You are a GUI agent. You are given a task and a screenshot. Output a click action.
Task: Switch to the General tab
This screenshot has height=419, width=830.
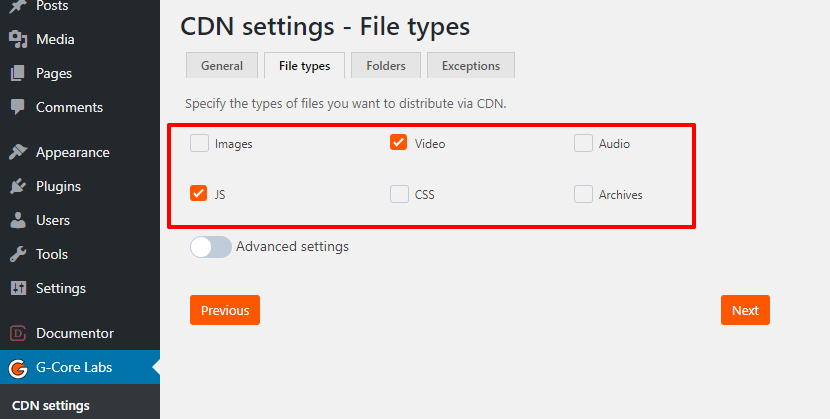(221, 66)
